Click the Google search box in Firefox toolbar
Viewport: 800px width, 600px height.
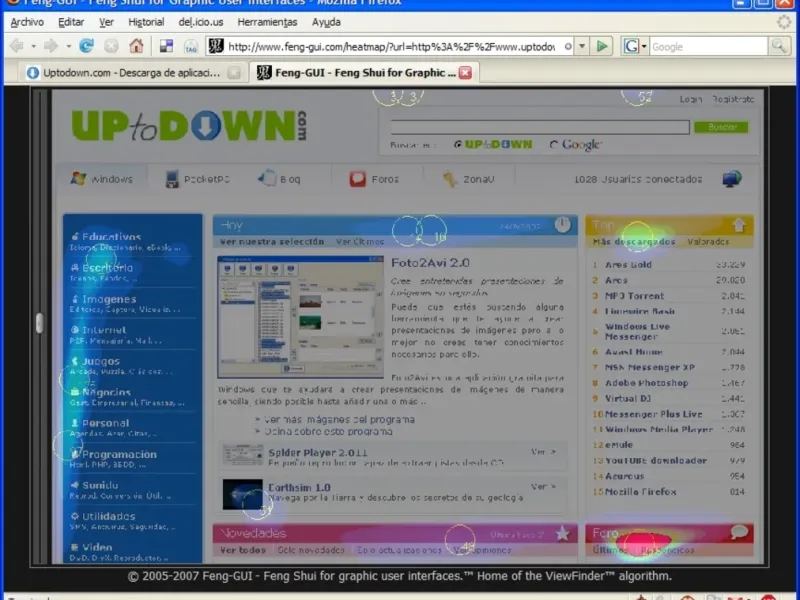point(708,46)
